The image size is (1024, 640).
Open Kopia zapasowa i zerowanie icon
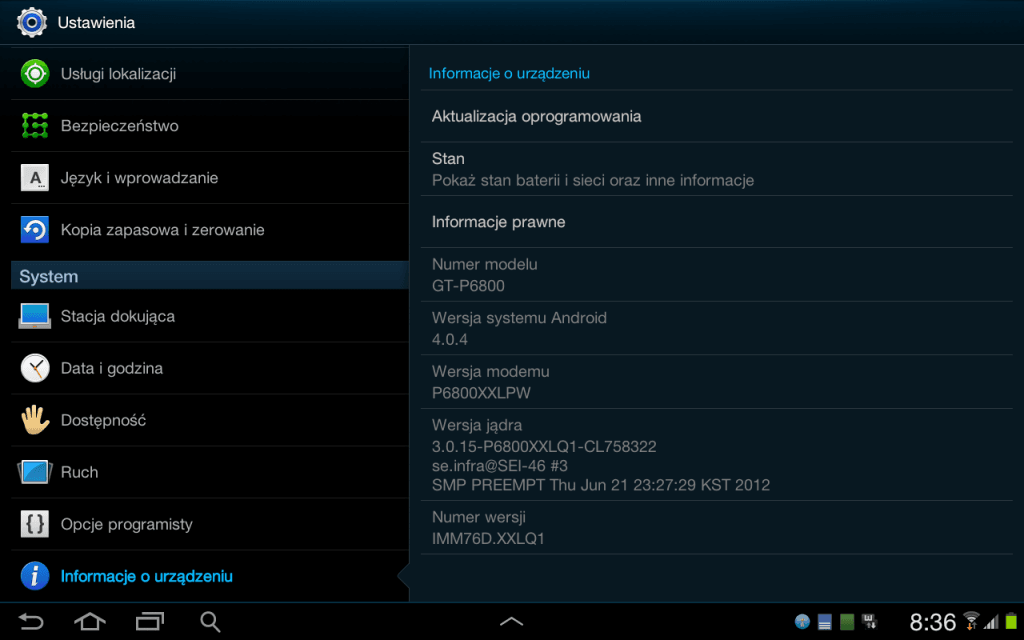click(35, 230)
